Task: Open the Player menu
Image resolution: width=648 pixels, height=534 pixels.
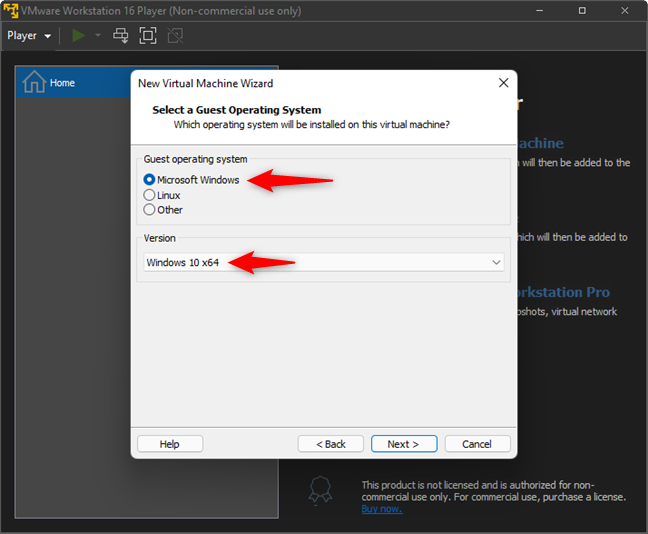Action: click(29, 36)
